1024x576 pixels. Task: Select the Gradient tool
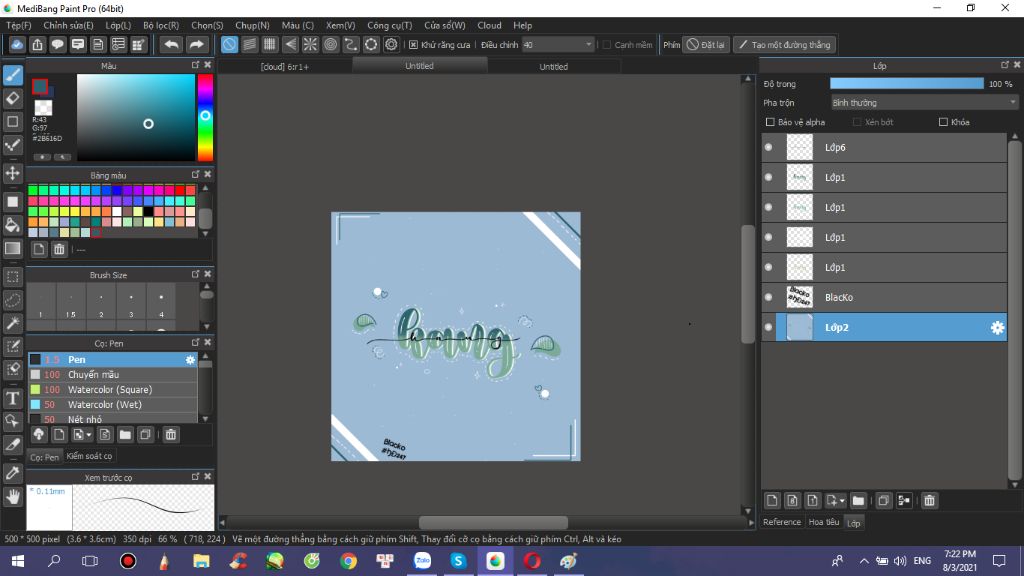point(12,249)
